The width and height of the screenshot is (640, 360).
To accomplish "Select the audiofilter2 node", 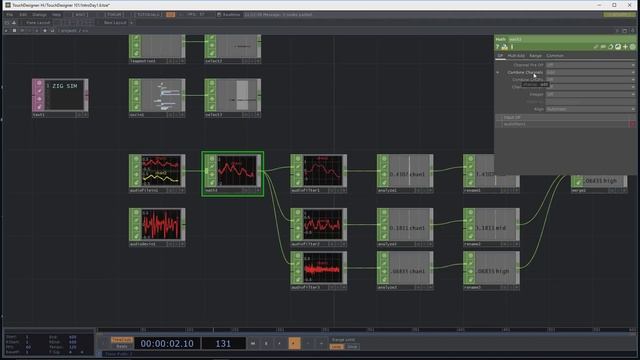I will [318, 227].
